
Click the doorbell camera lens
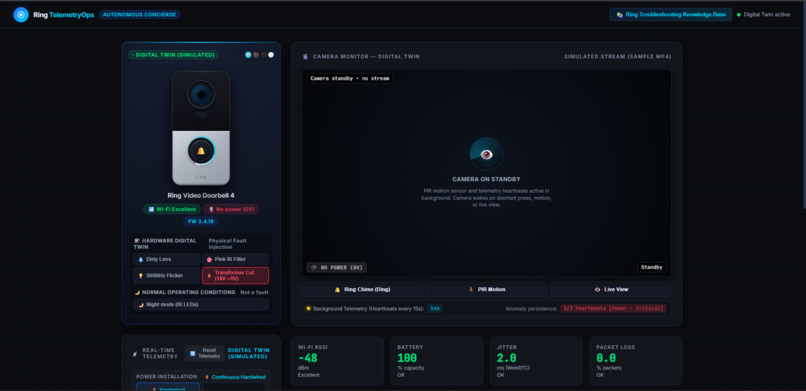click(x=201, y=95)
